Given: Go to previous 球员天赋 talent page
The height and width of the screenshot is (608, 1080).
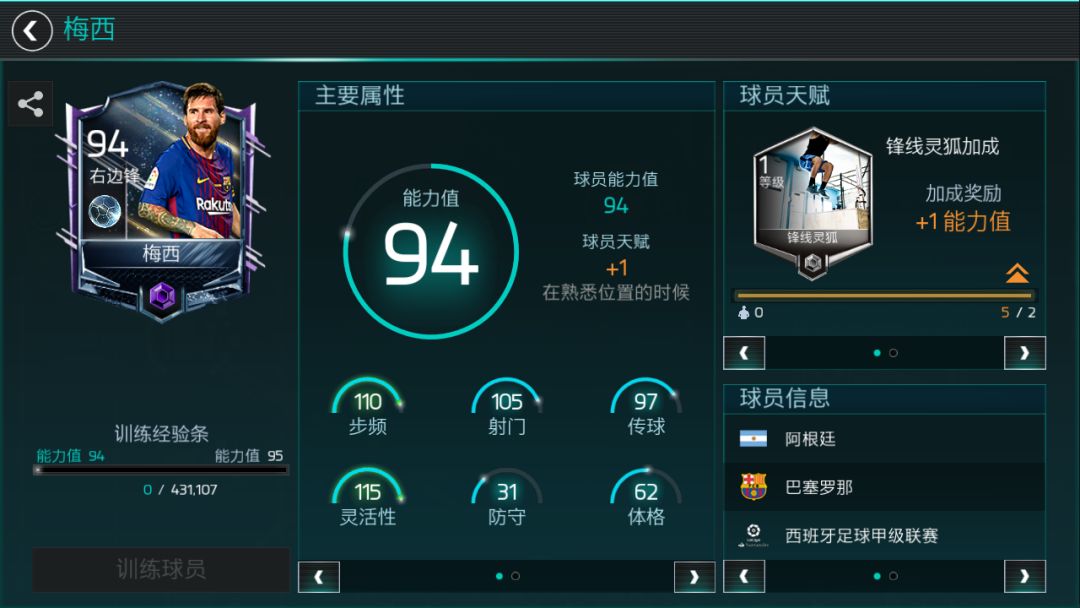Looking at the screenshot, I should click(x=744, y=353).
